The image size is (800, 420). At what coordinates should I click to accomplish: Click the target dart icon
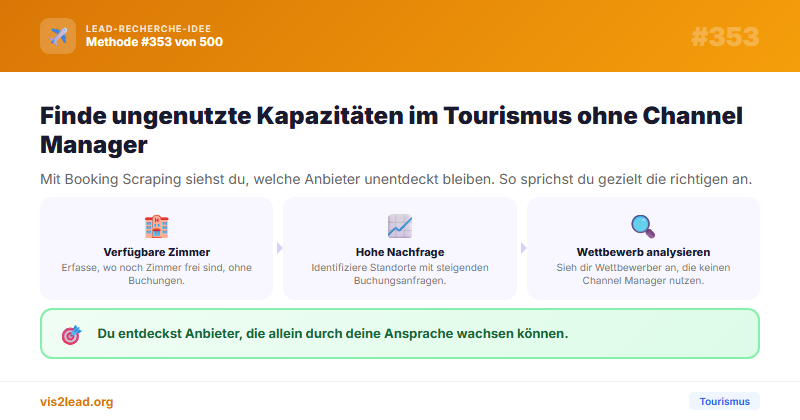71,334
